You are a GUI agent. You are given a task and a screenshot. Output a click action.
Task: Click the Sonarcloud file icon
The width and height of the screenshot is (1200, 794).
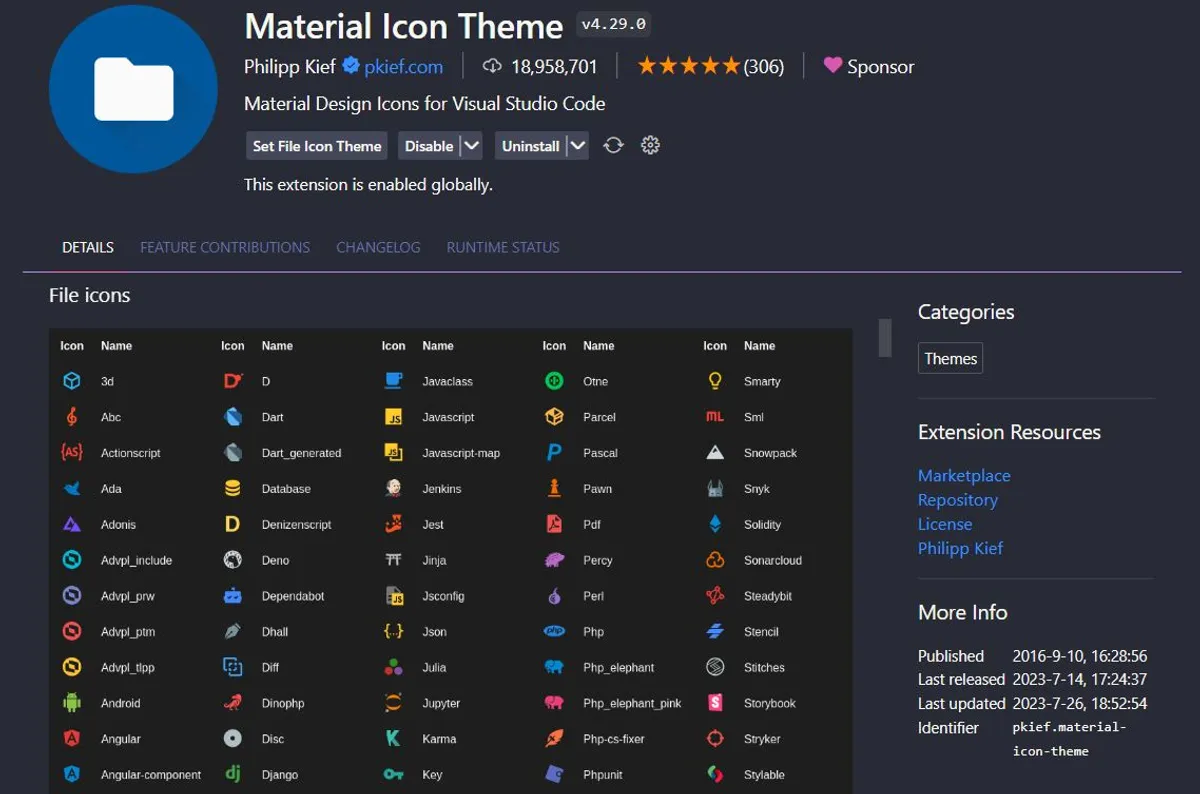[x=715, y=560]
